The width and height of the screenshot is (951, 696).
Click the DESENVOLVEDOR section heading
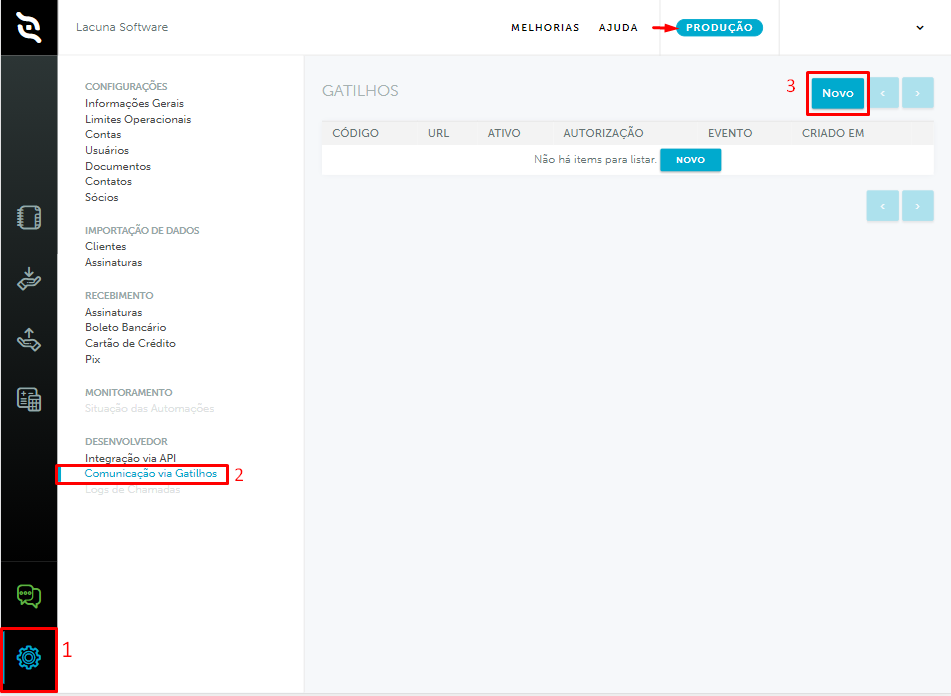point(126,442)
